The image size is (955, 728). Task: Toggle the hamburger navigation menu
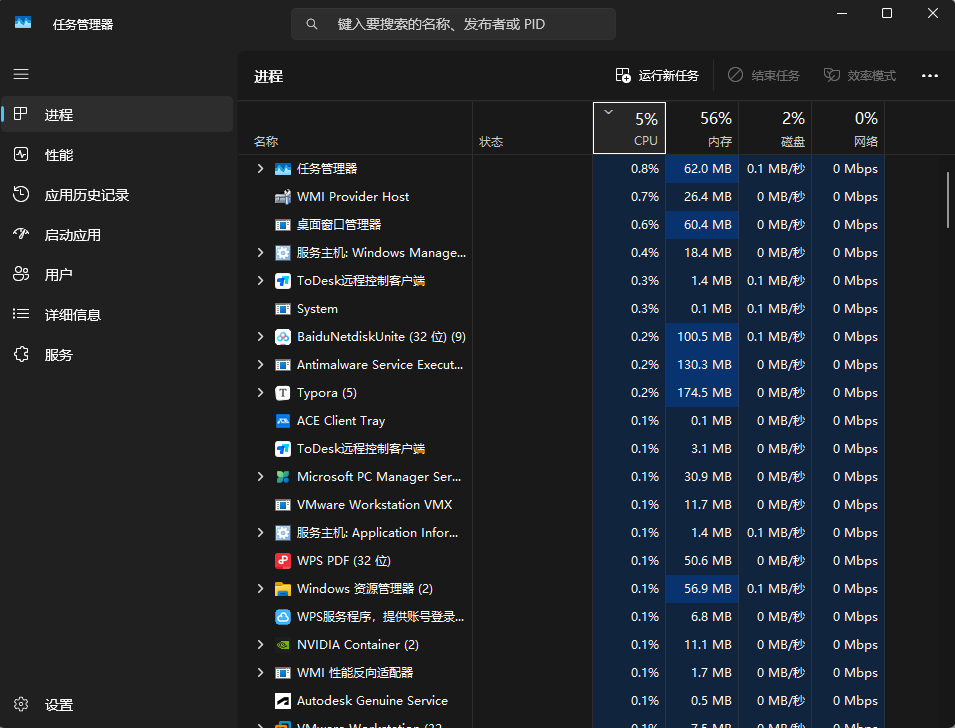point(21,74)
